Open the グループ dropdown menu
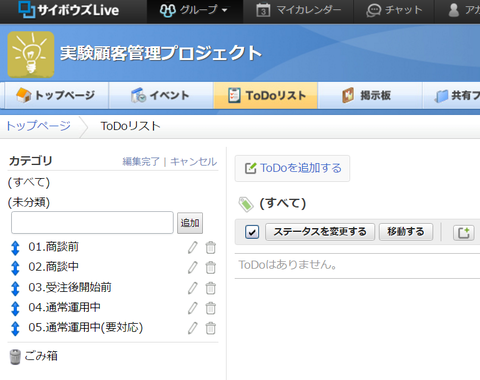Image resolution: width=480 pixels, height=380 pixels. [194, 10]
